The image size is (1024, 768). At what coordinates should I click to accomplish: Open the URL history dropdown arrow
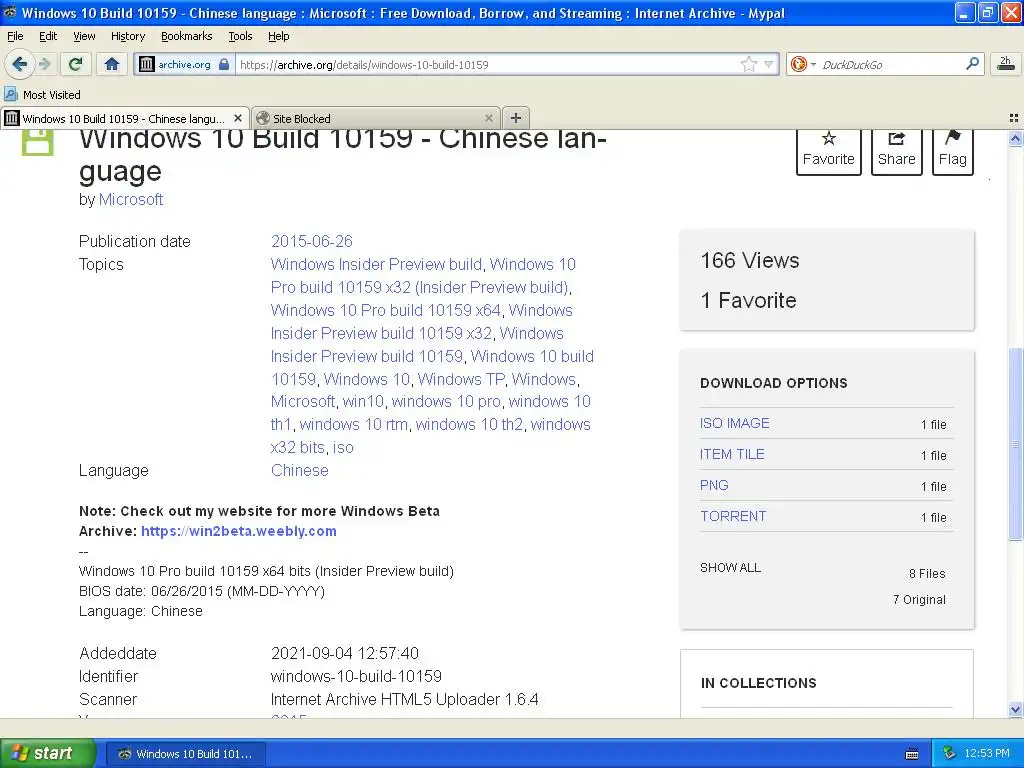pos(769,64)
